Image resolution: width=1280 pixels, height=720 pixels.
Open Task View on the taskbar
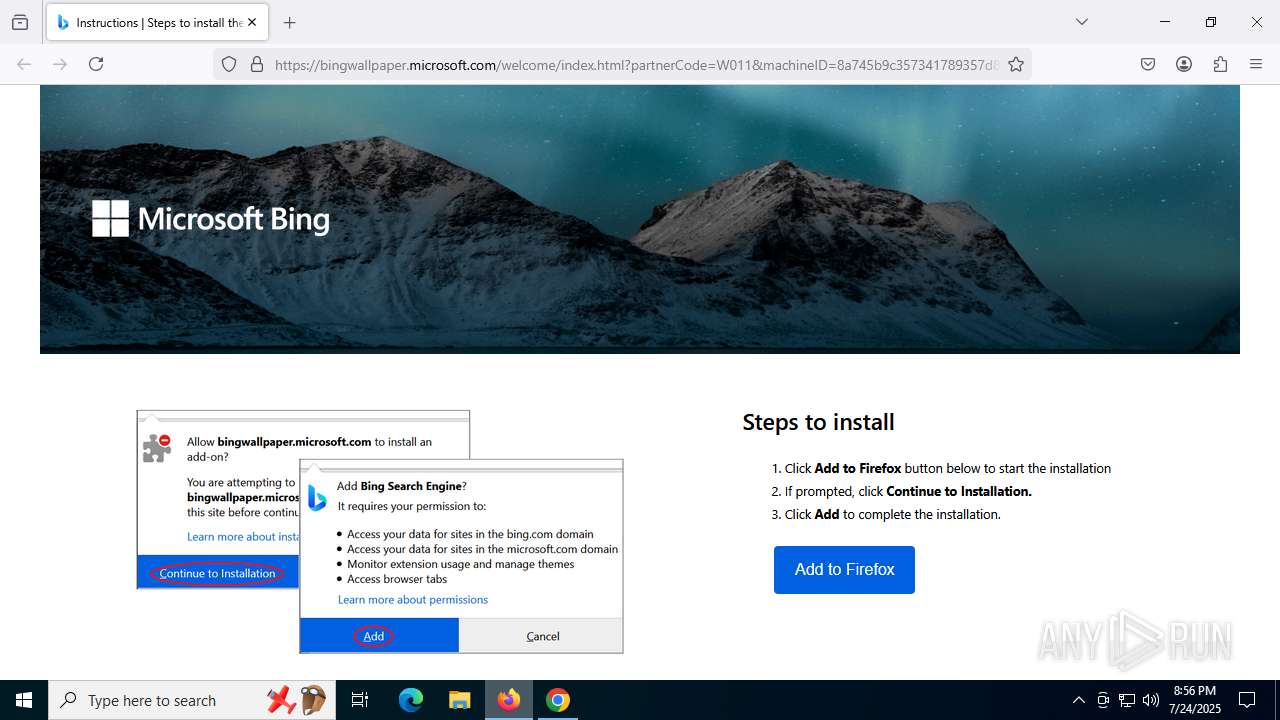coord(360,700)
